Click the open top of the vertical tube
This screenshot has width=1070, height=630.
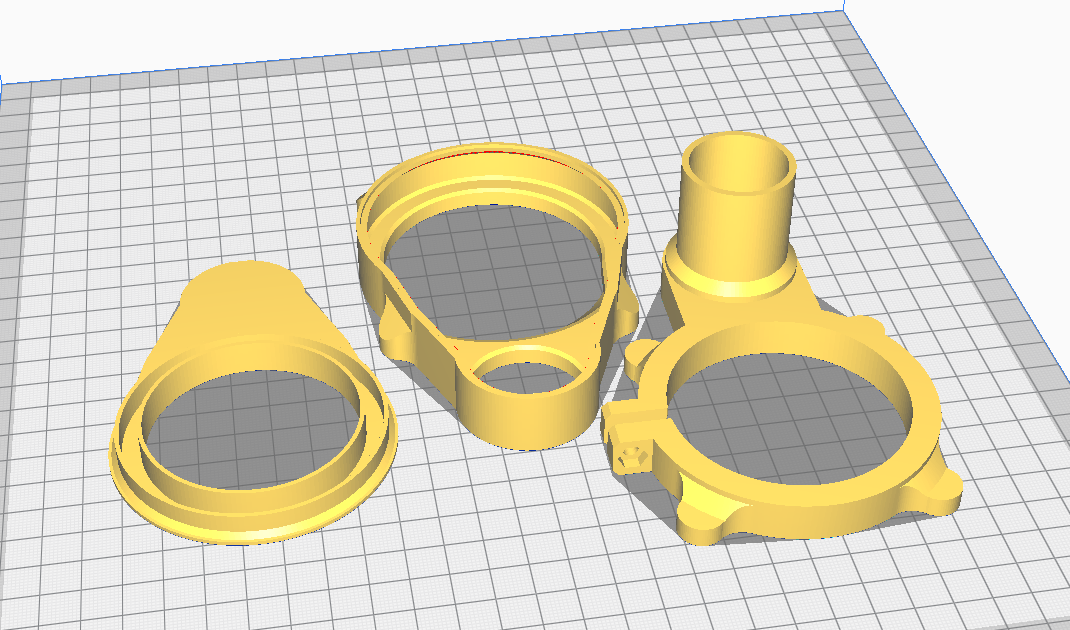pyautogui.click(x=739, y=158)
